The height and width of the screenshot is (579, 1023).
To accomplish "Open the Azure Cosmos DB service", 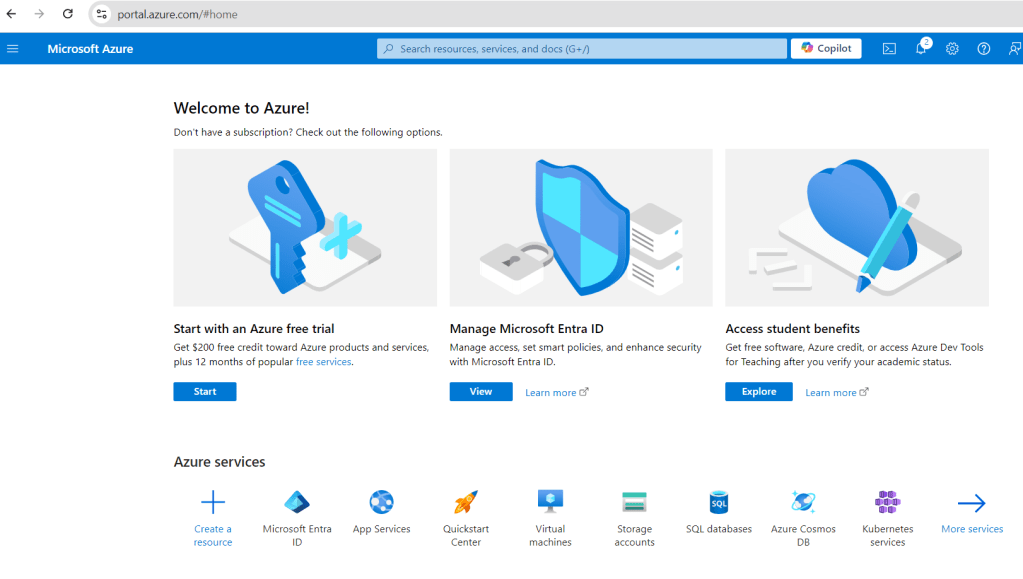I will (803, 503).
